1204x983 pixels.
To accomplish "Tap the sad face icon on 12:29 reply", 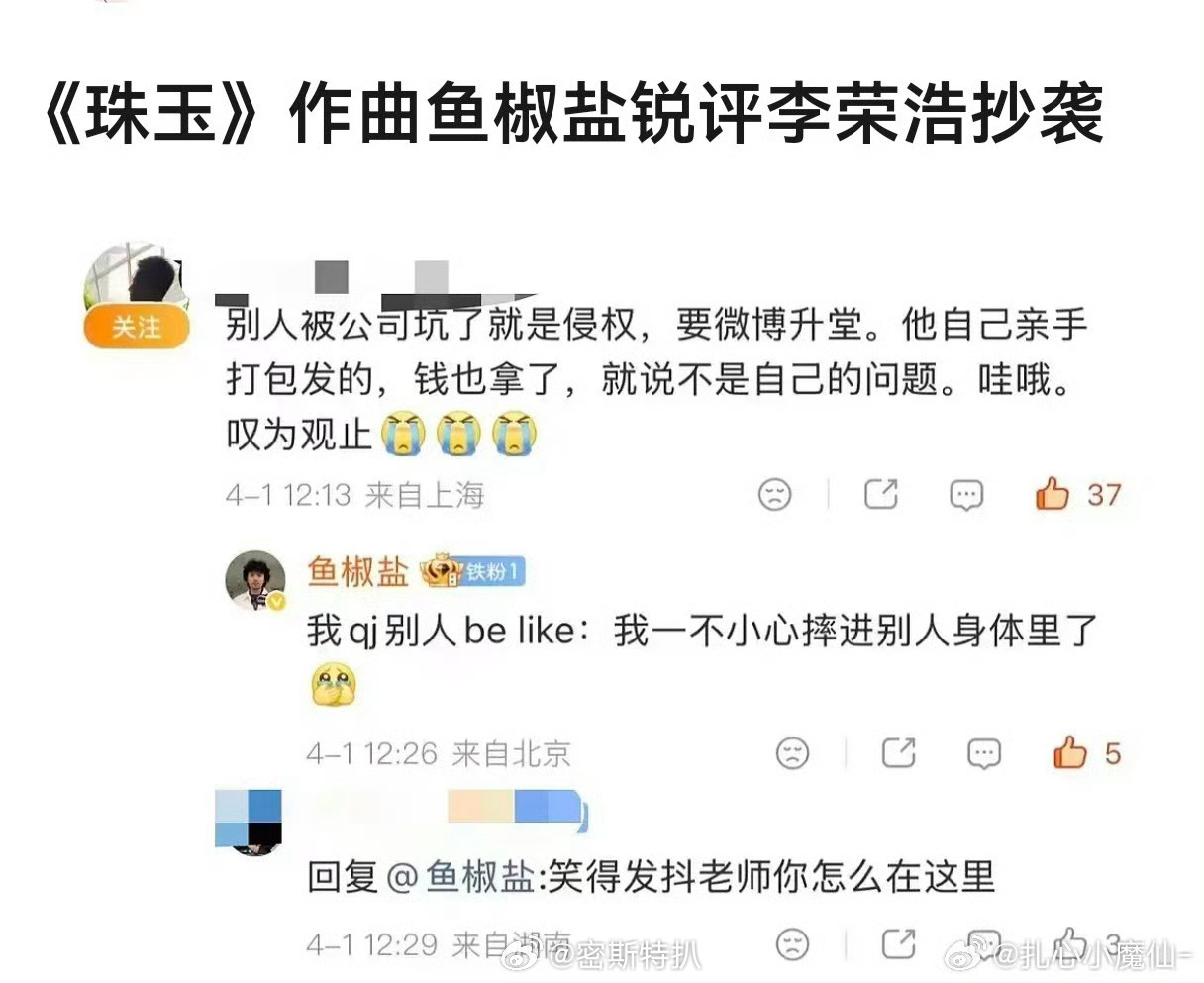I will tap(792, 944).
